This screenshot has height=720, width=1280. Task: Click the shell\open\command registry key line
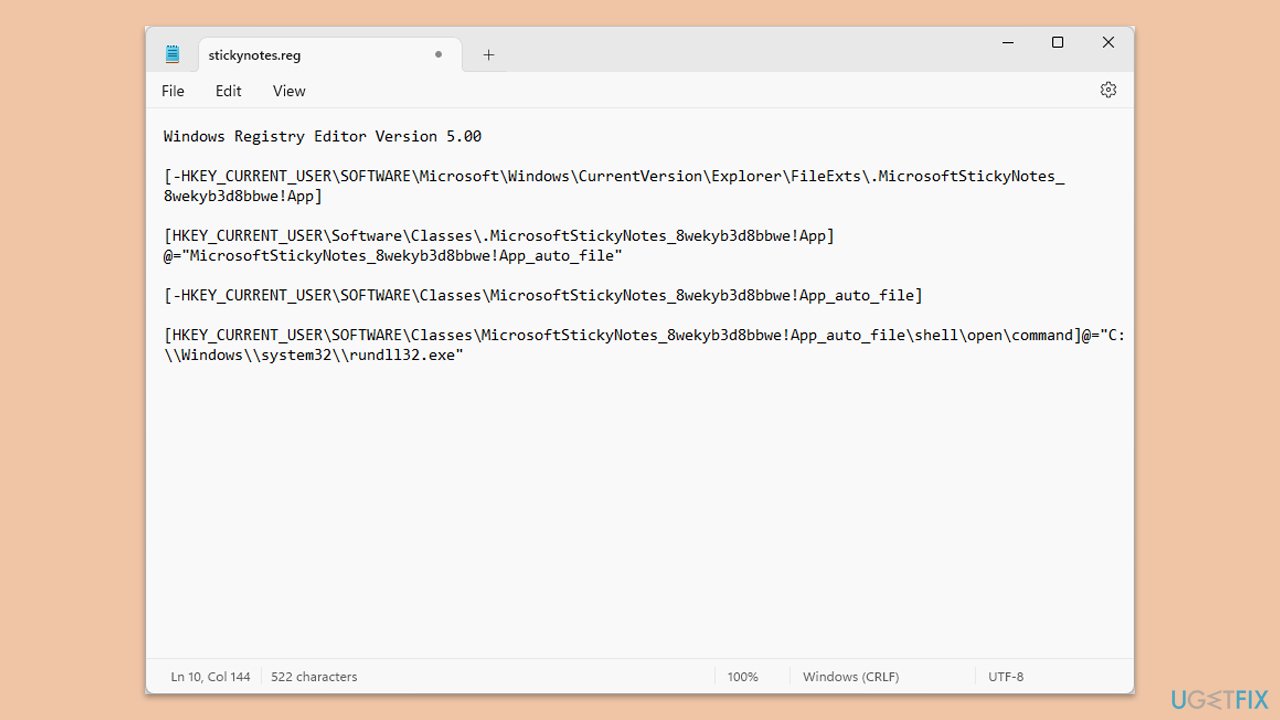[x=645, y=336]
